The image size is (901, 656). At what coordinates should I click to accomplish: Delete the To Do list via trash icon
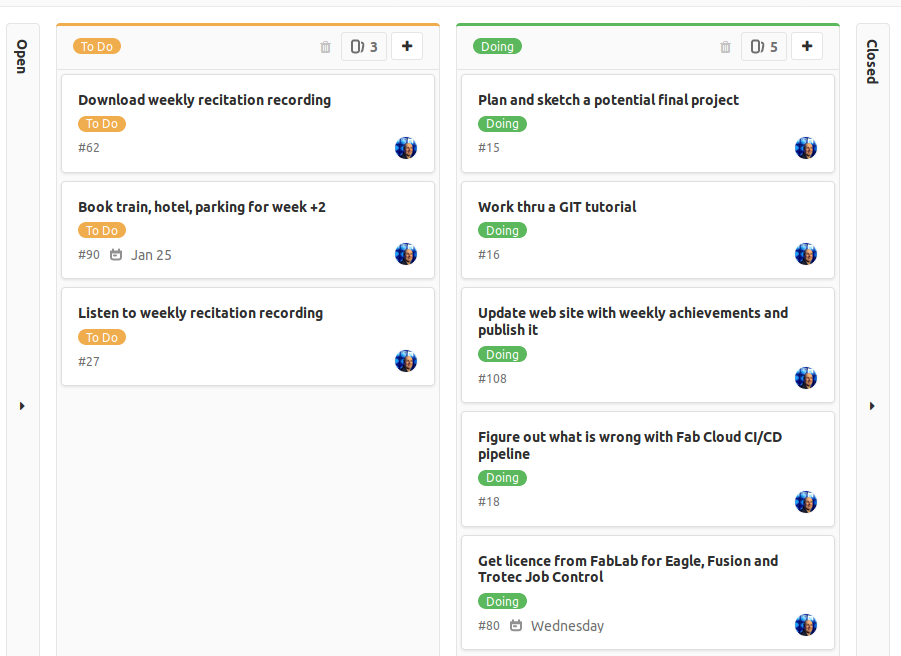tap(325, 47)
